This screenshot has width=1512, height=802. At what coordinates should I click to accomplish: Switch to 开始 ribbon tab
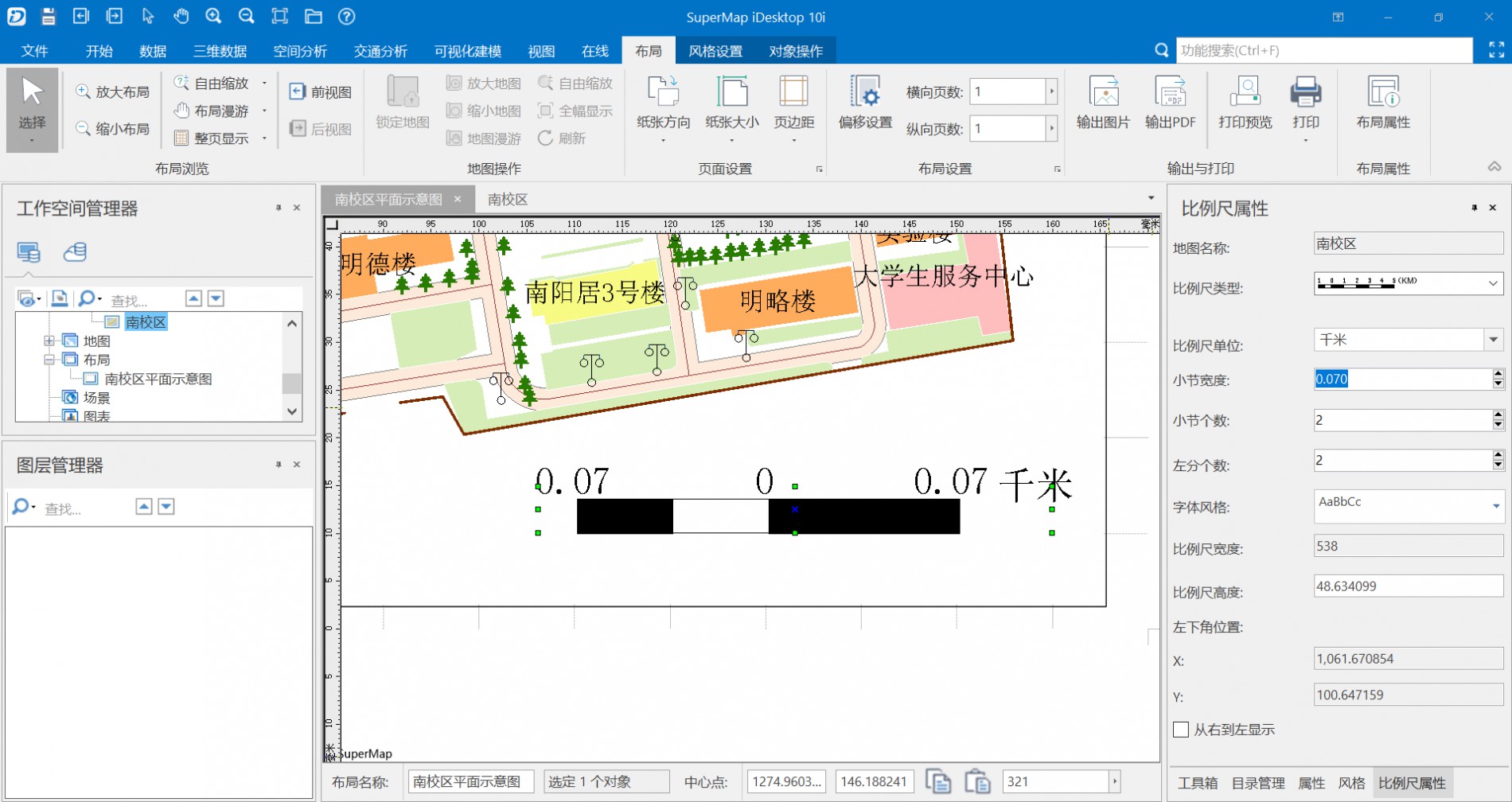[x=99, y=51]
